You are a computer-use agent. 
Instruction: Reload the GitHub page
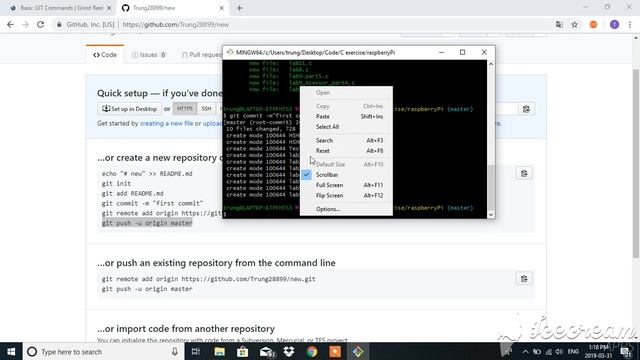[40, 24]
